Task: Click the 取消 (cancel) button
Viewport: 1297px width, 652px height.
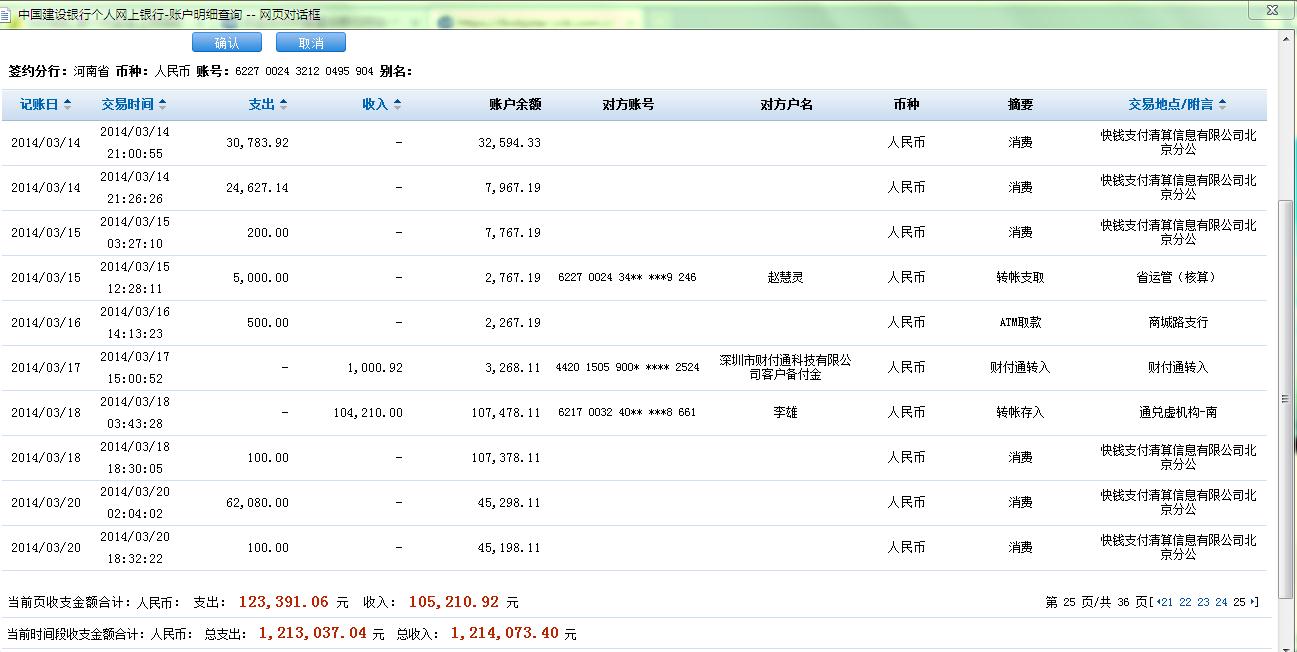Action: [x=311, y=43]
